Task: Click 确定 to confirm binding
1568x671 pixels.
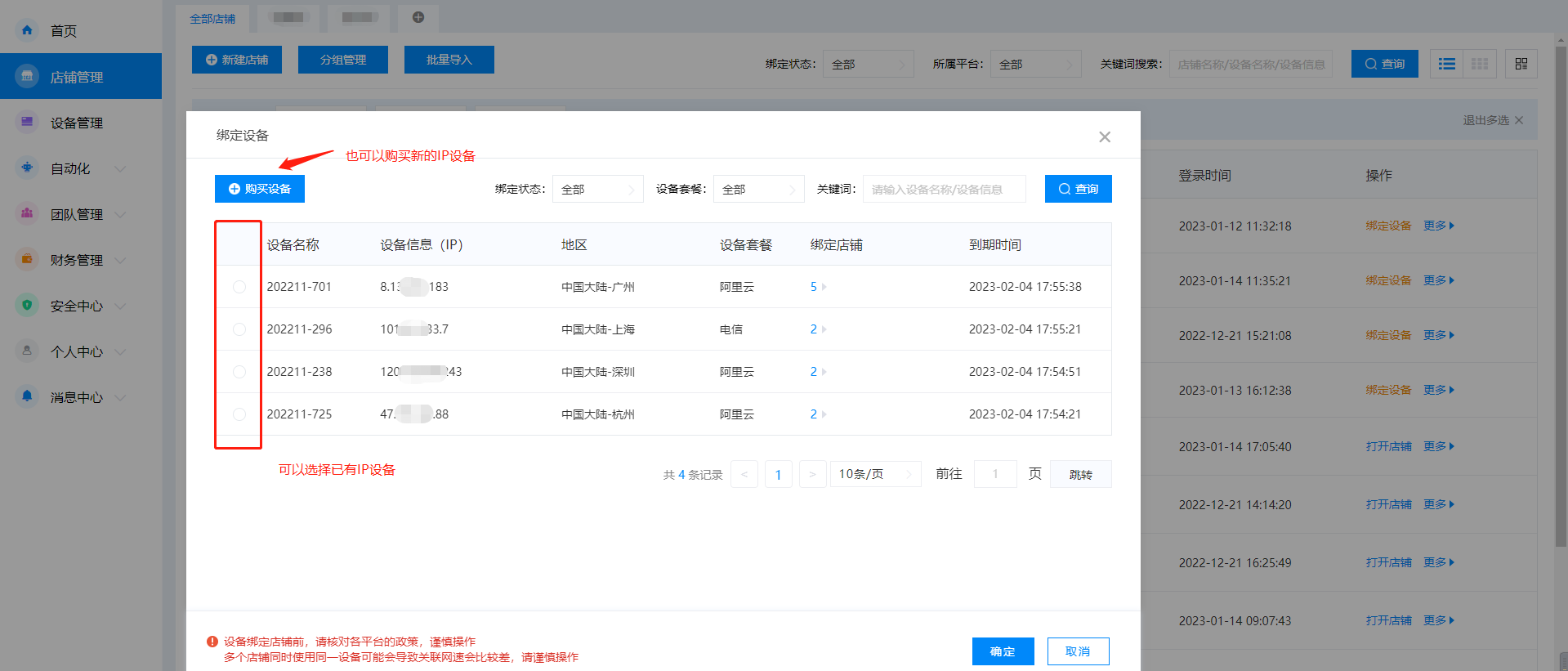Action: click(x=1003, y=651)
